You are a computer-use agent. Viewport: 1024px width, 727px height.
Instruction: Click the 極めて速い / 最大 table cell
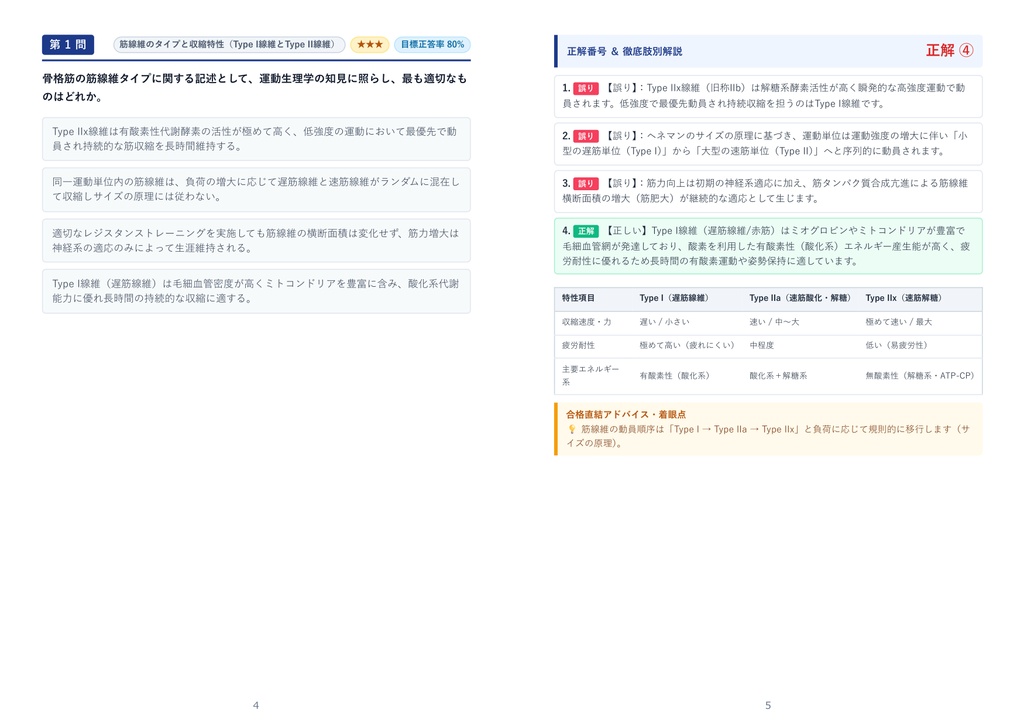coord(899,322)
